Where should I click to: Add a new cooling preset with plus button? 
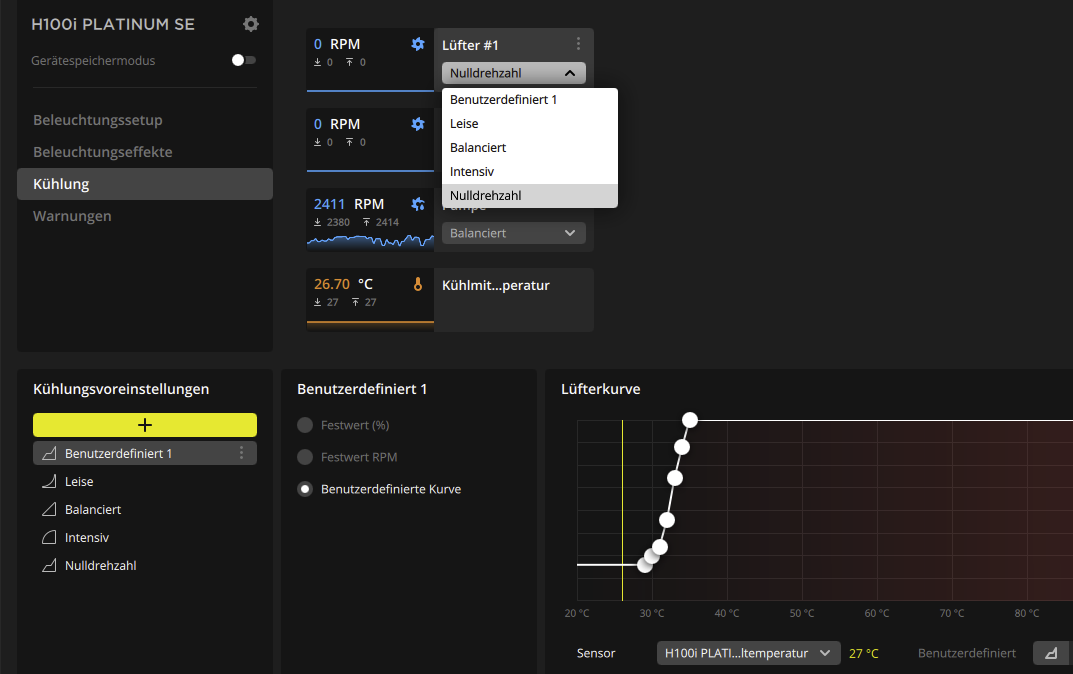[x=145, y=425]
